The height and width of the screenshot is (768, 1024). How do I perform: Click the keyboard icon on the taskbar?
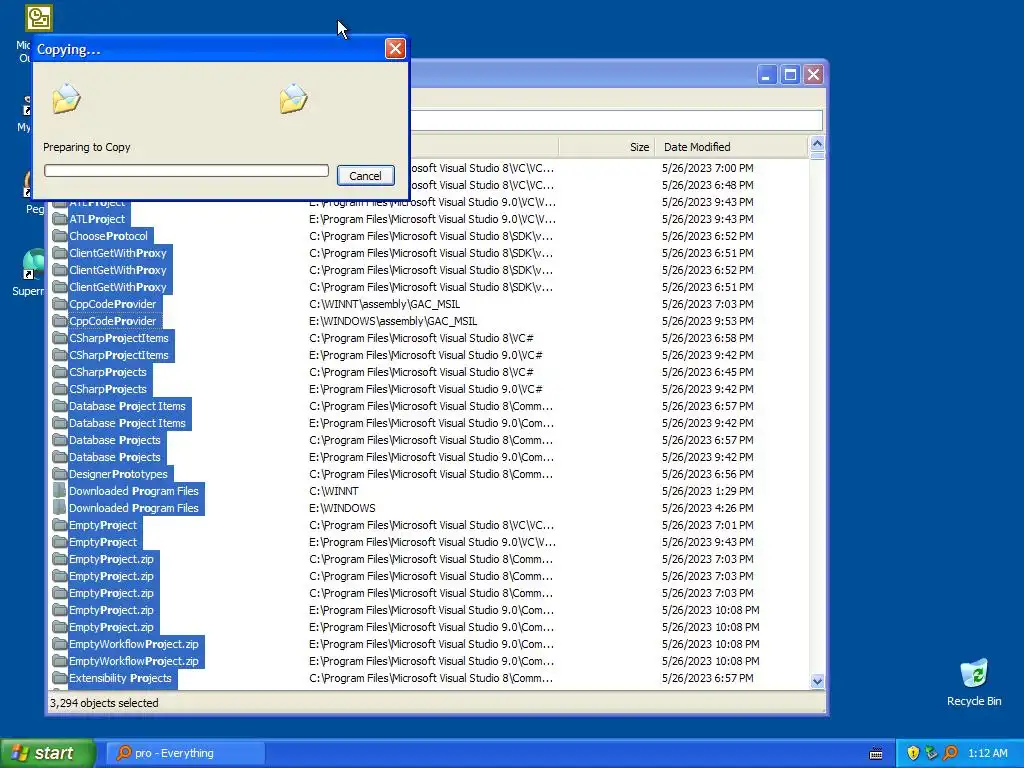[876, 754]
